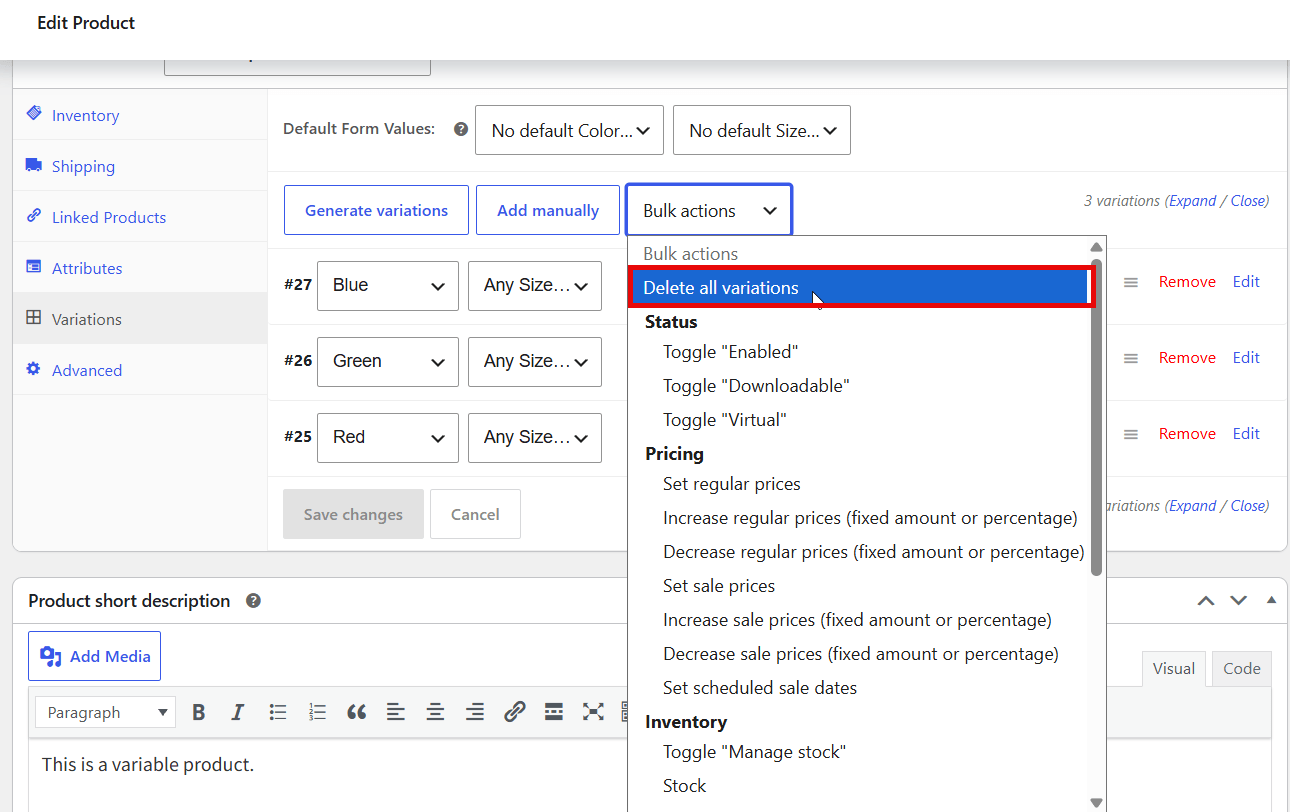Insert a numbered list
The height and width of the screenshot is (812, 1290).
[x=318, y=712]
